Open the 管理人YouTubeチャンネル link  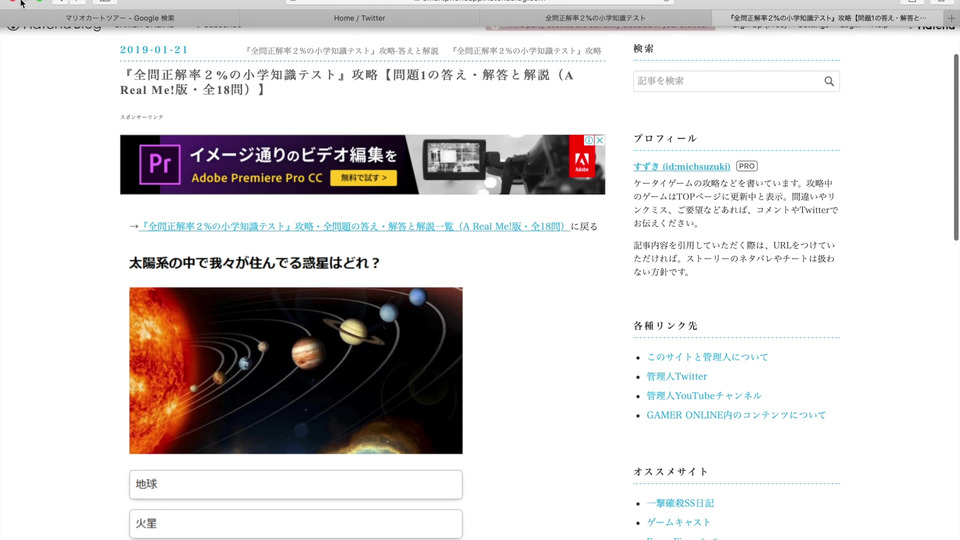(x=704, y=396)
